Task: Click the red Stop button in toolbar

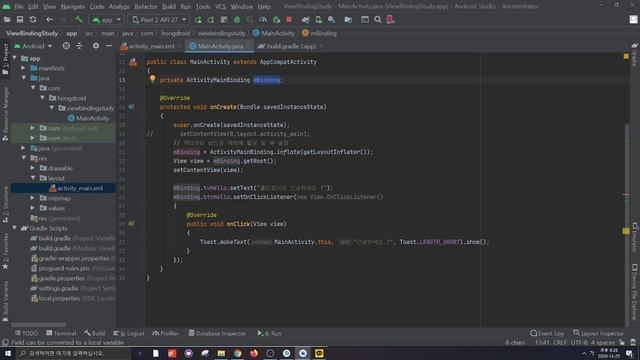Action: (289, 20)
